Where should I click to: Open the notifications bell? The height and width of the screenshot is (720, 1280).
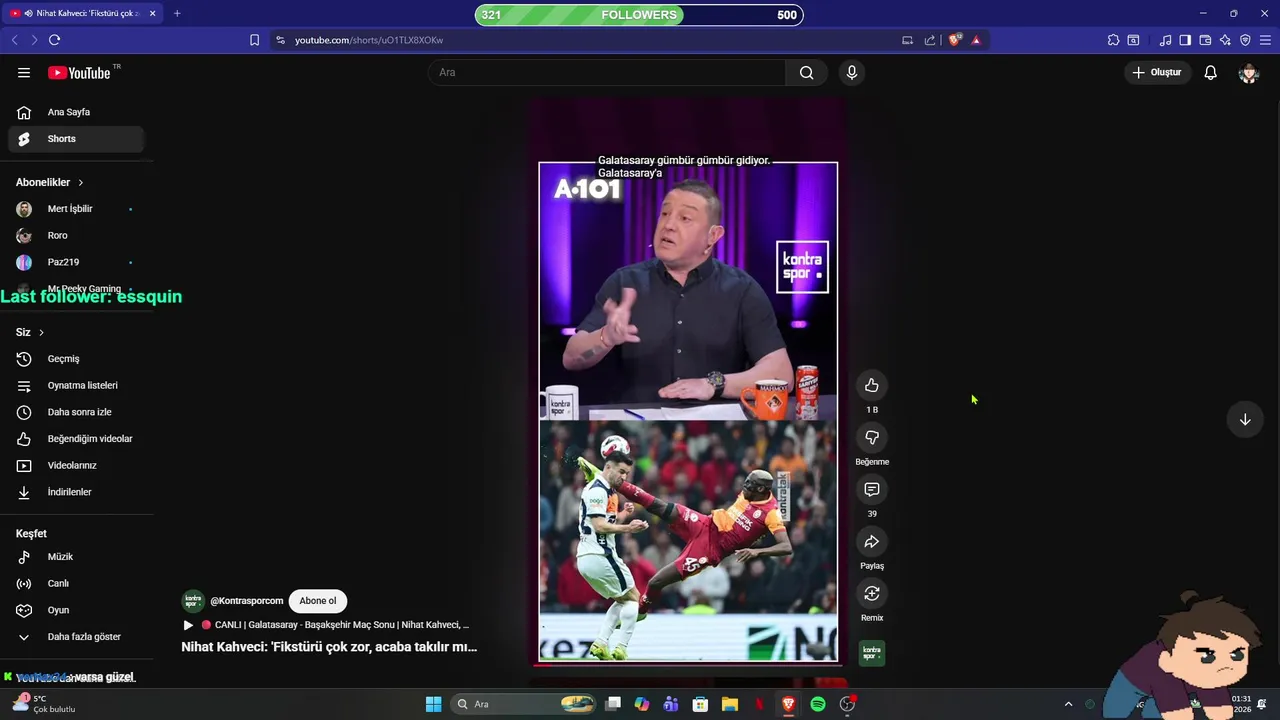[1210, 73]
